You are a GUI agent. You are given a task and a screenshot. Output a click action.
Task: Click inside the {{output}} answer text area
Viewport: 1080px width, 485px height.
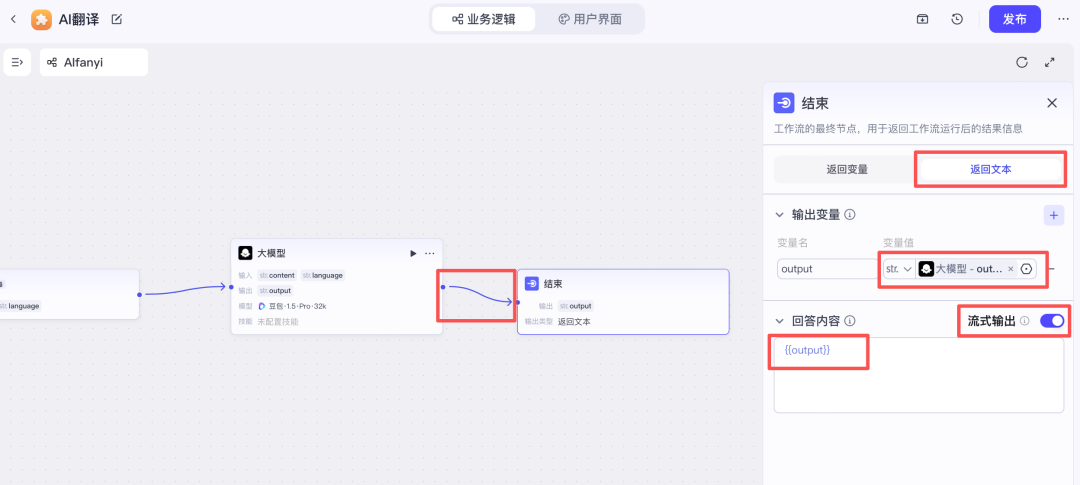click(919, 375)
